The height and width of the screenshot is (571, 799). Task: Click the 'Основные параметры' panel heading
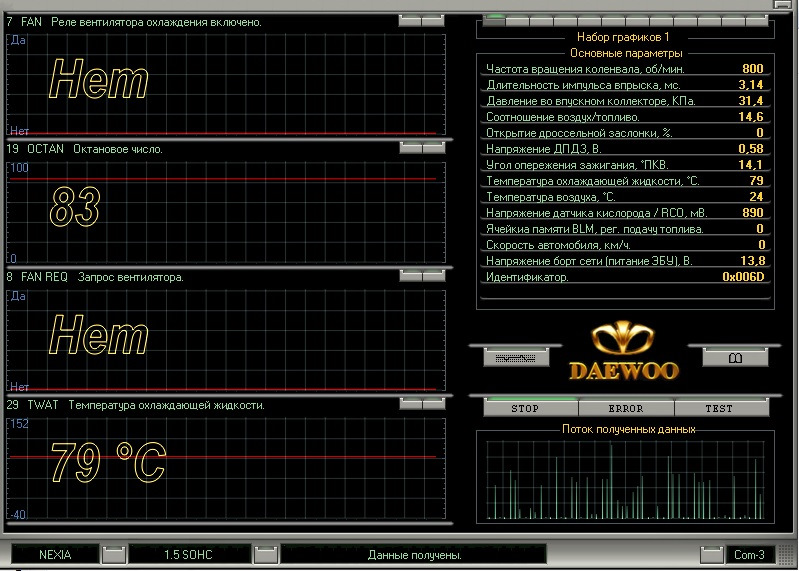click(626, 53)
